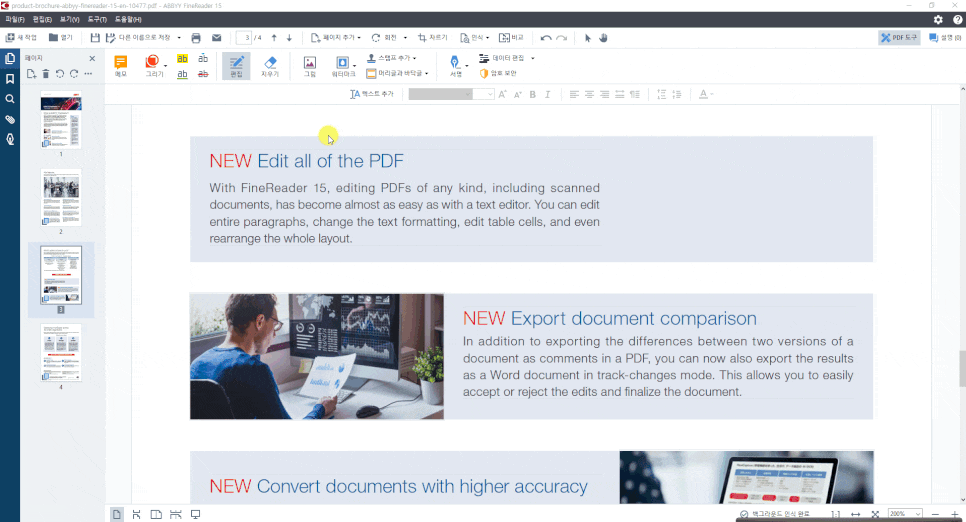966x522 pixels.
Task: Select the yellow Highlight text tool
Action: (x=182, y=59)
